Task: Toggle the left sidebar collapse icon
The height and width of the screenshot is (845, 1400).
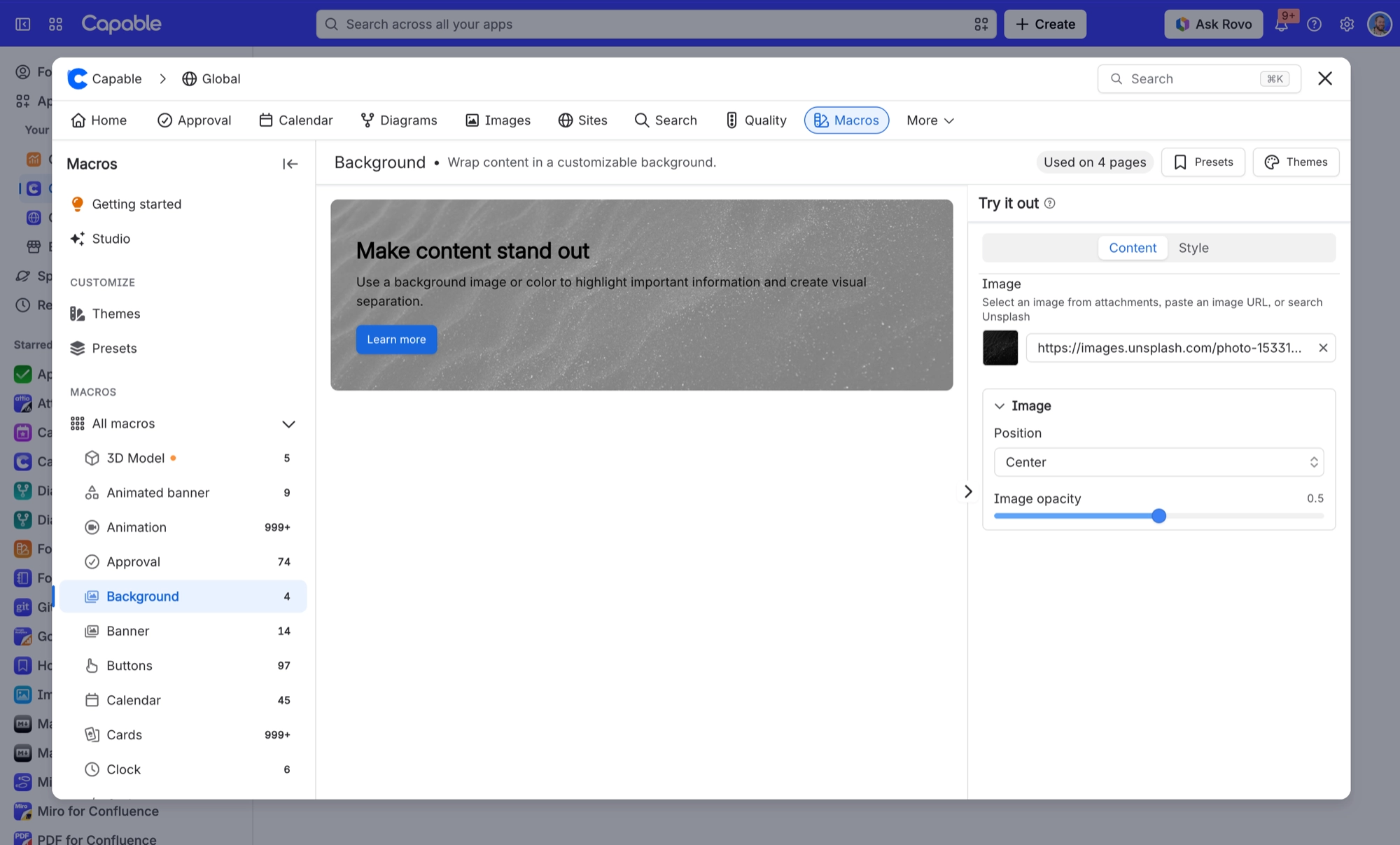Action: pos(23,25)
